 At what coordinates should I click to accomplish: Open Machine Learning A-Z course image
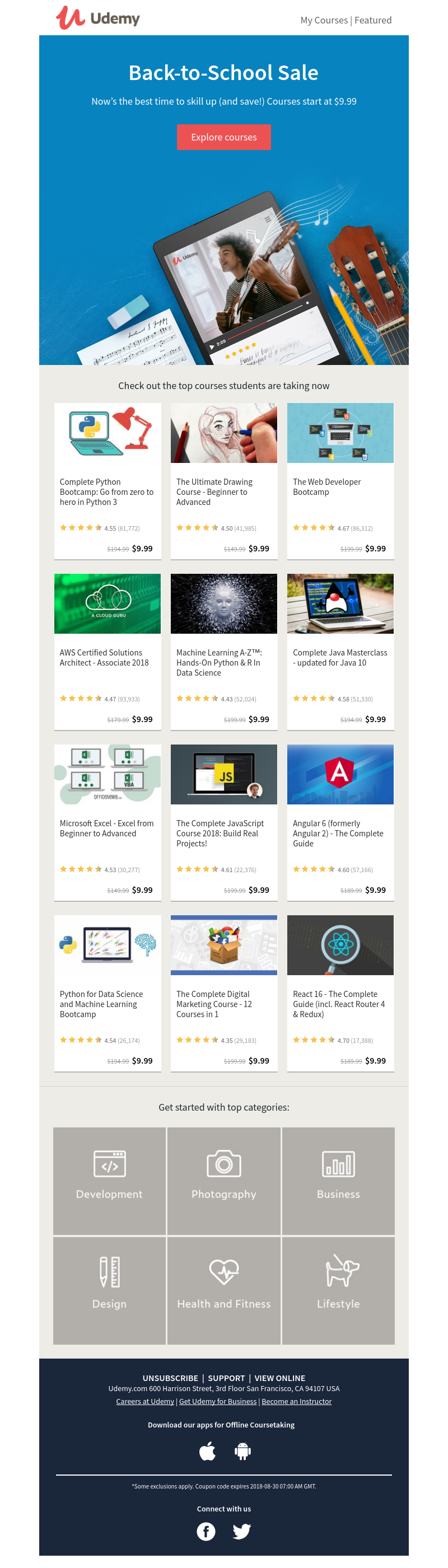[223, 603]
